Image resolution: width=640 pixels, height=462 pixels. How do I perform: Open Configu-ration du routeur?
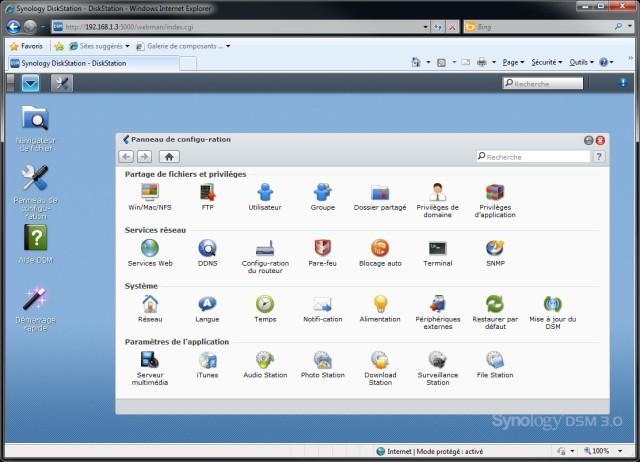(265, 256)
